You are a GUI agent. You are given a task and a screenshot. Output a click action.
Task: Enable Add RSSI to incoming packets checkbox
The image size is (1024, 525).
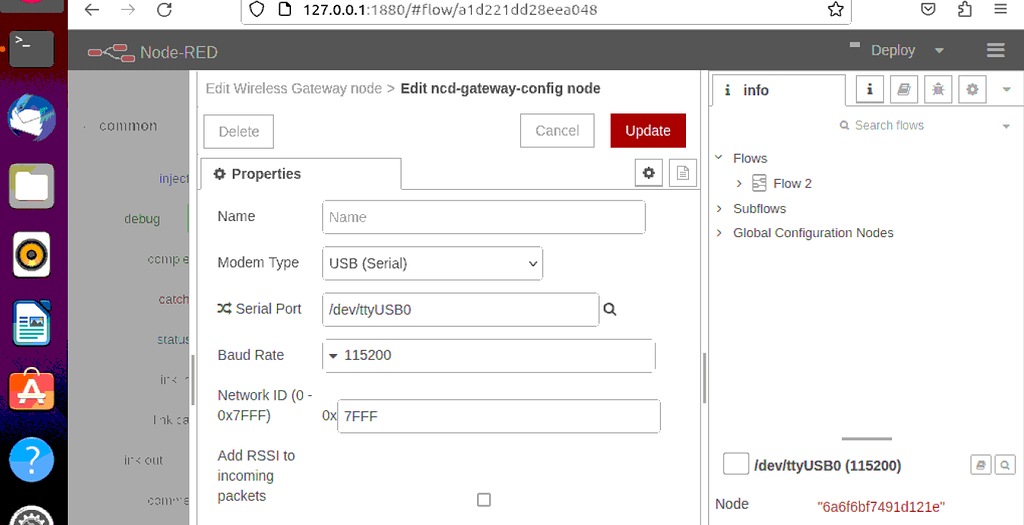[483, 500]
